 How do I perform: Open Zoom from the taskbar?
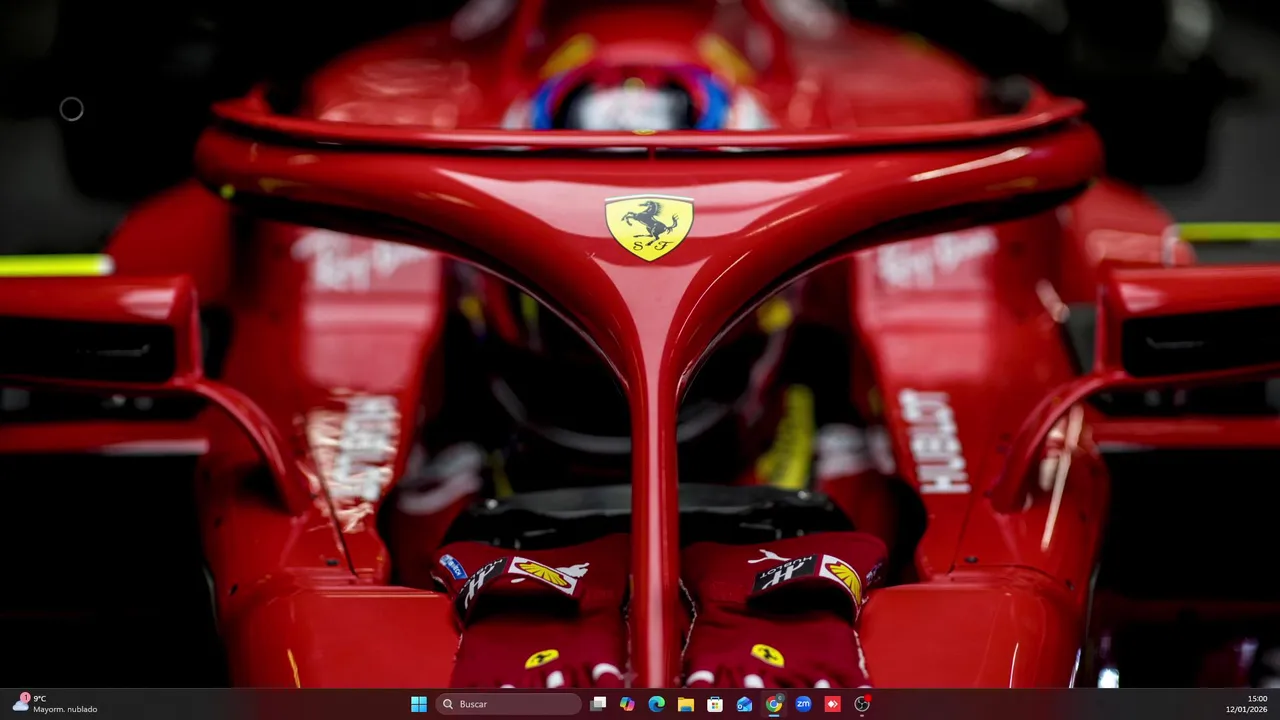[x=803, y=704]
